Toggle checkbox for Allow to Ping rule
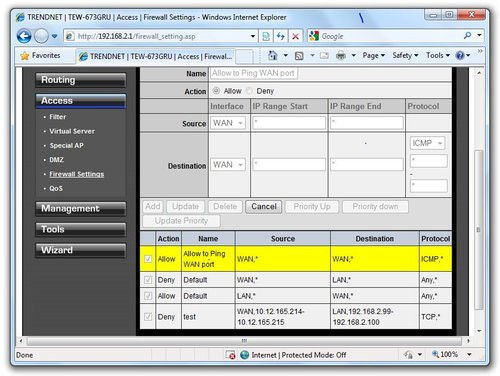This screenshot has width=500, height=376. tap(148, 259)
